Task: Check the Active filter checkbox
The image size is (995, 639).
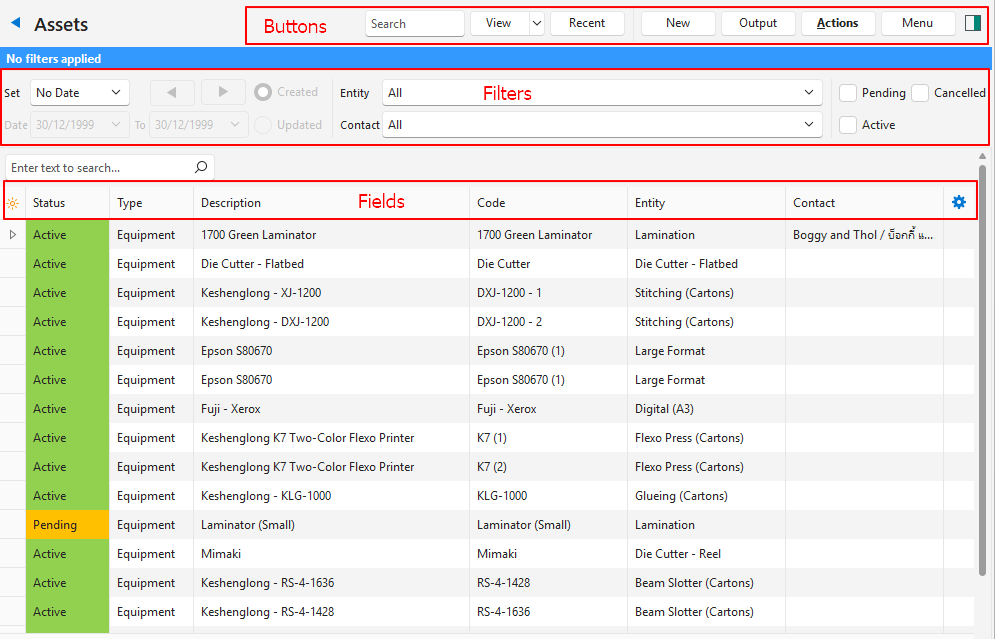Action: pos(848,125)
